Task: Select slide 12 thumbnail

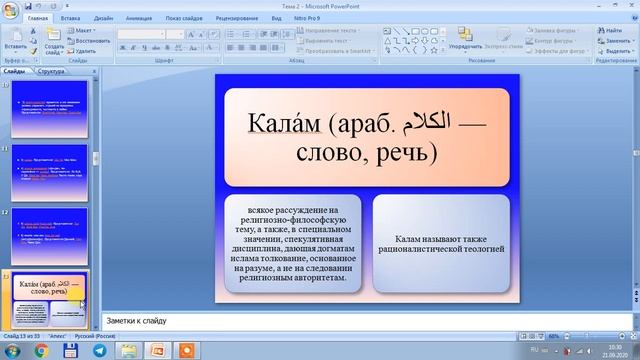Action: pos(49,236)
